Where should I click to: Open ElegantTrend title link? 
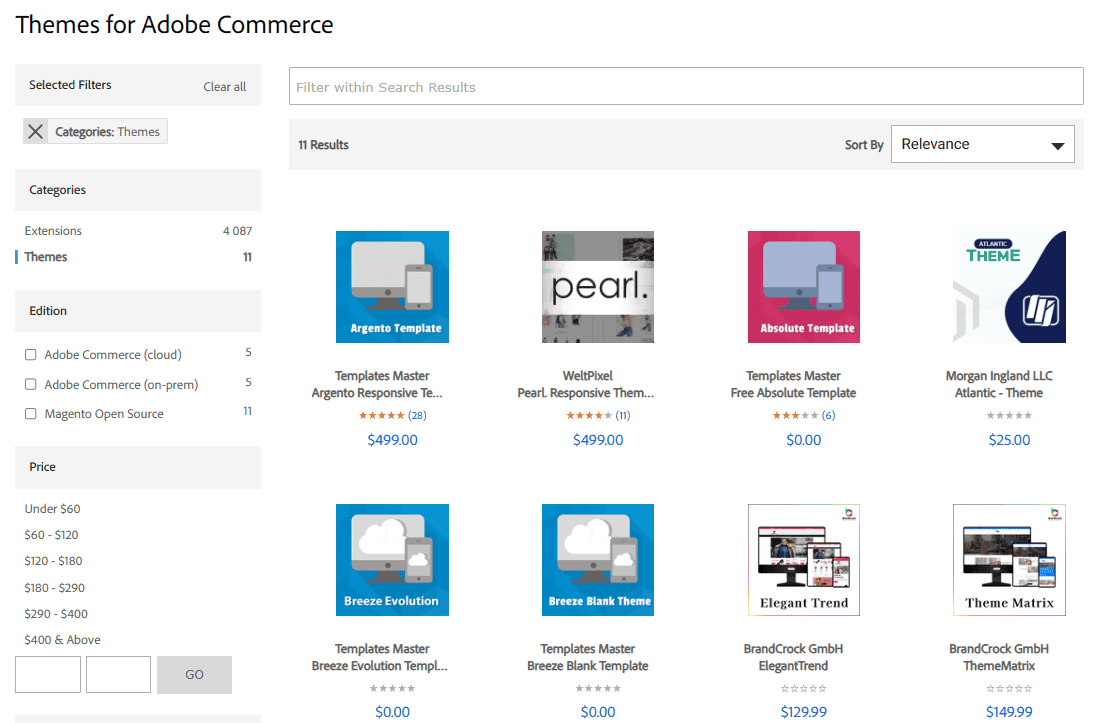[793, 665]
